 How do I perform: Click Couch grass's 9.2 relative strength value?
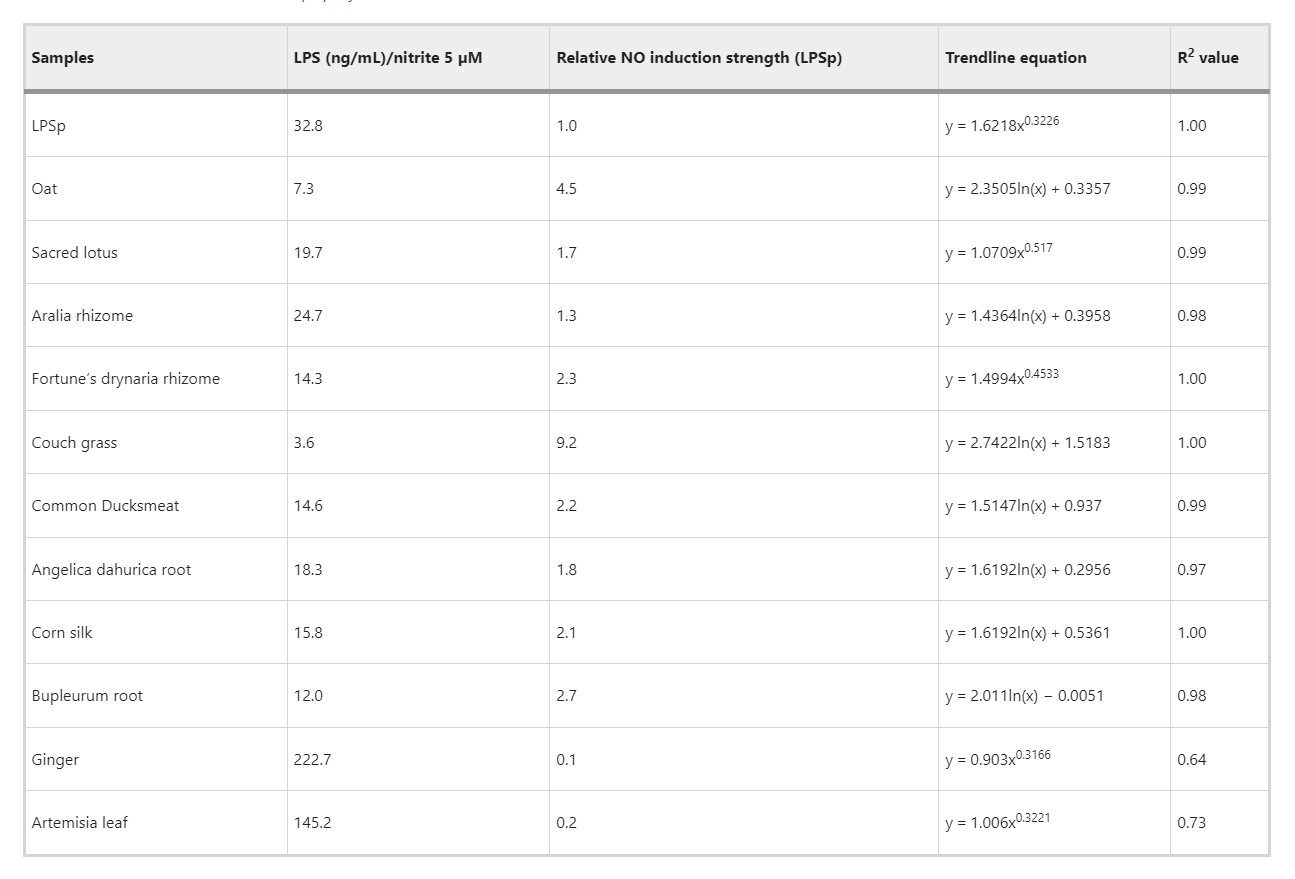click(566, 443)
